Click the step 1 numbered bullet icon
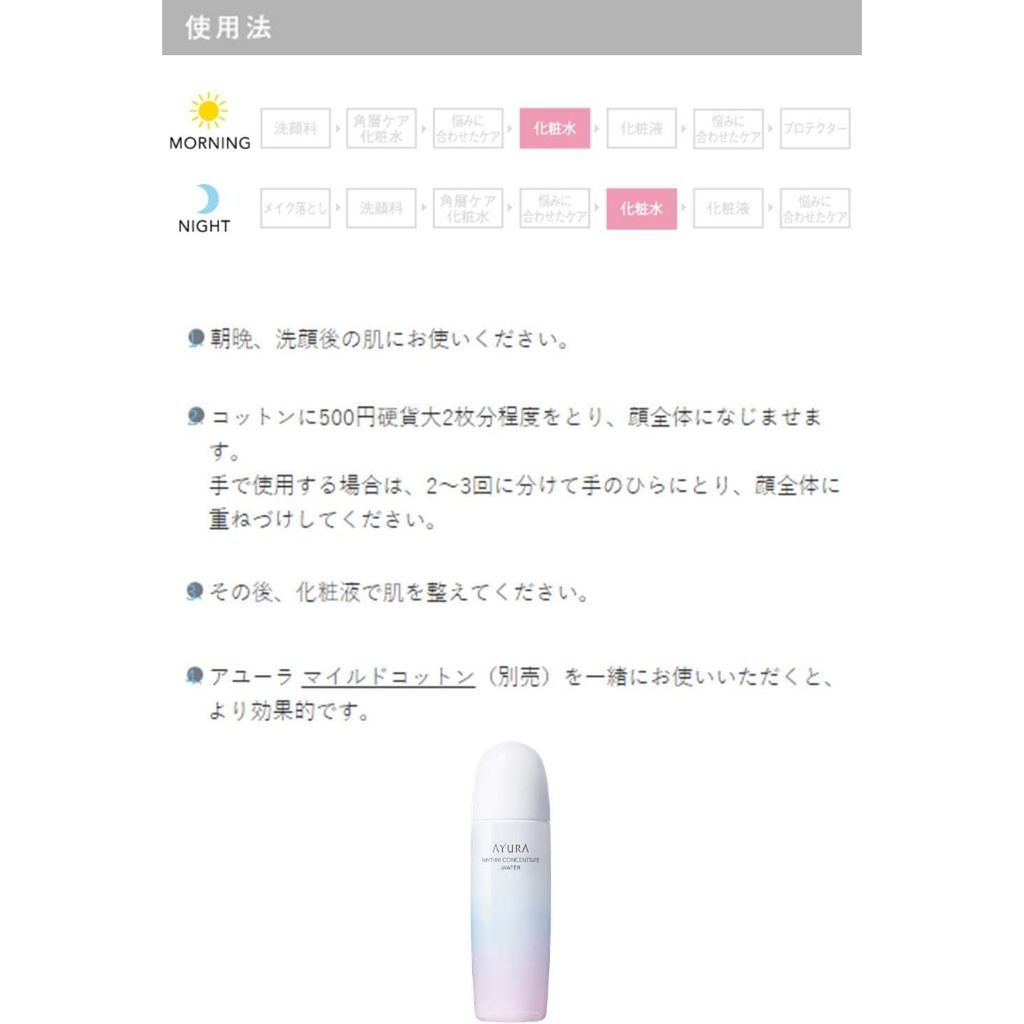1024x1024 pixels. coord(195,338)
